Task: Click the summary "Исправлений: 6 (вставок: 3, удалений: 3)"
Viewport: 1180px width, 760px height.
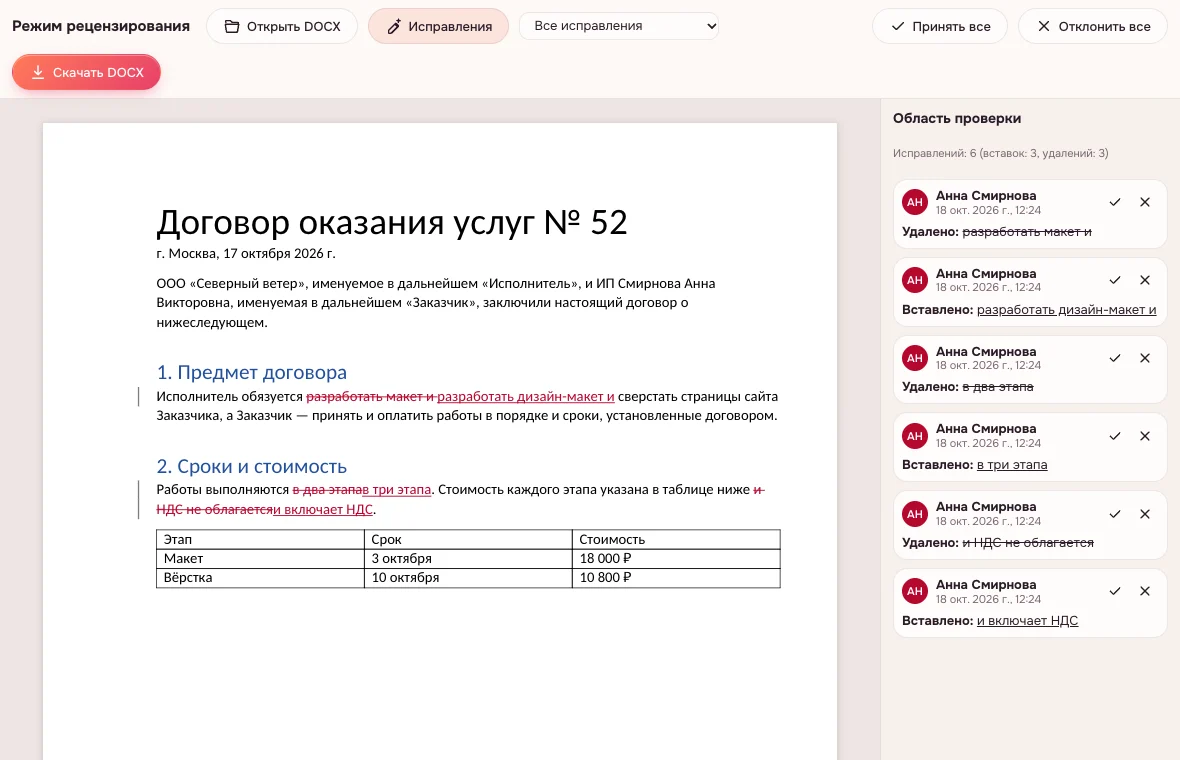Action: (x=1000, y=154)
